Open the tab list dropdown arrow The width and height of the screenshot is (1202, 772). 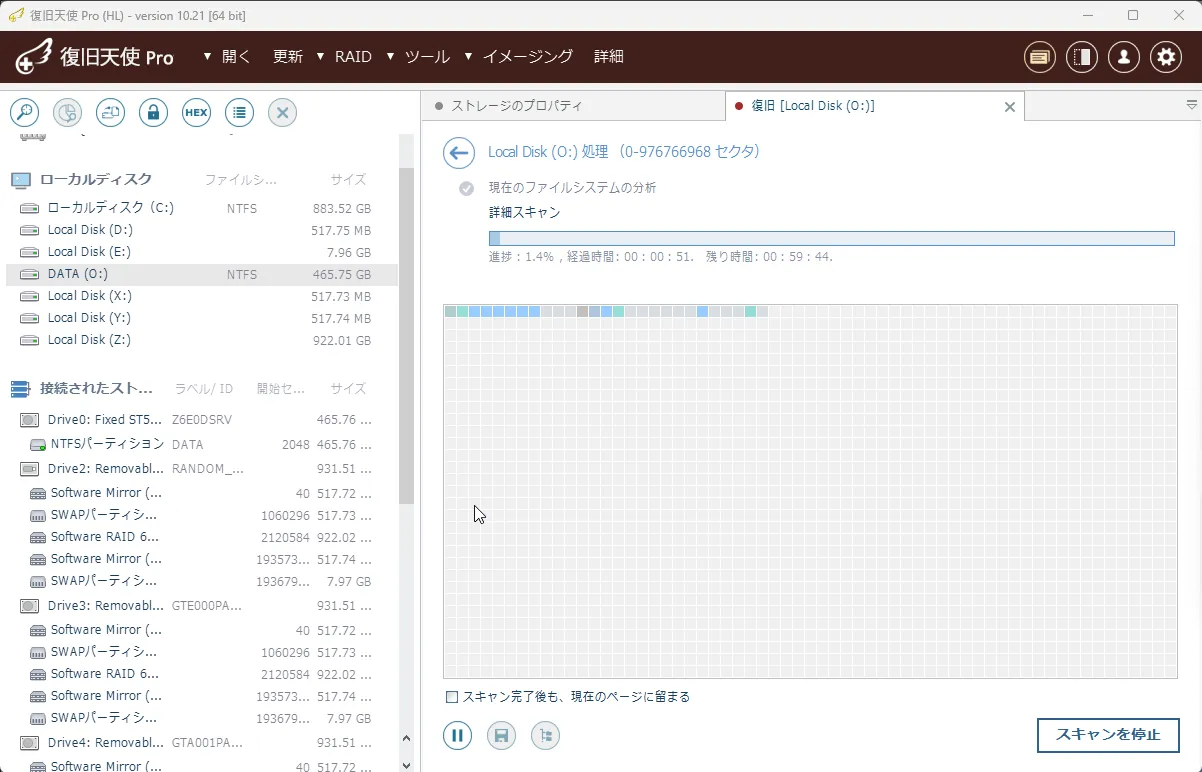click(1191, 105)
